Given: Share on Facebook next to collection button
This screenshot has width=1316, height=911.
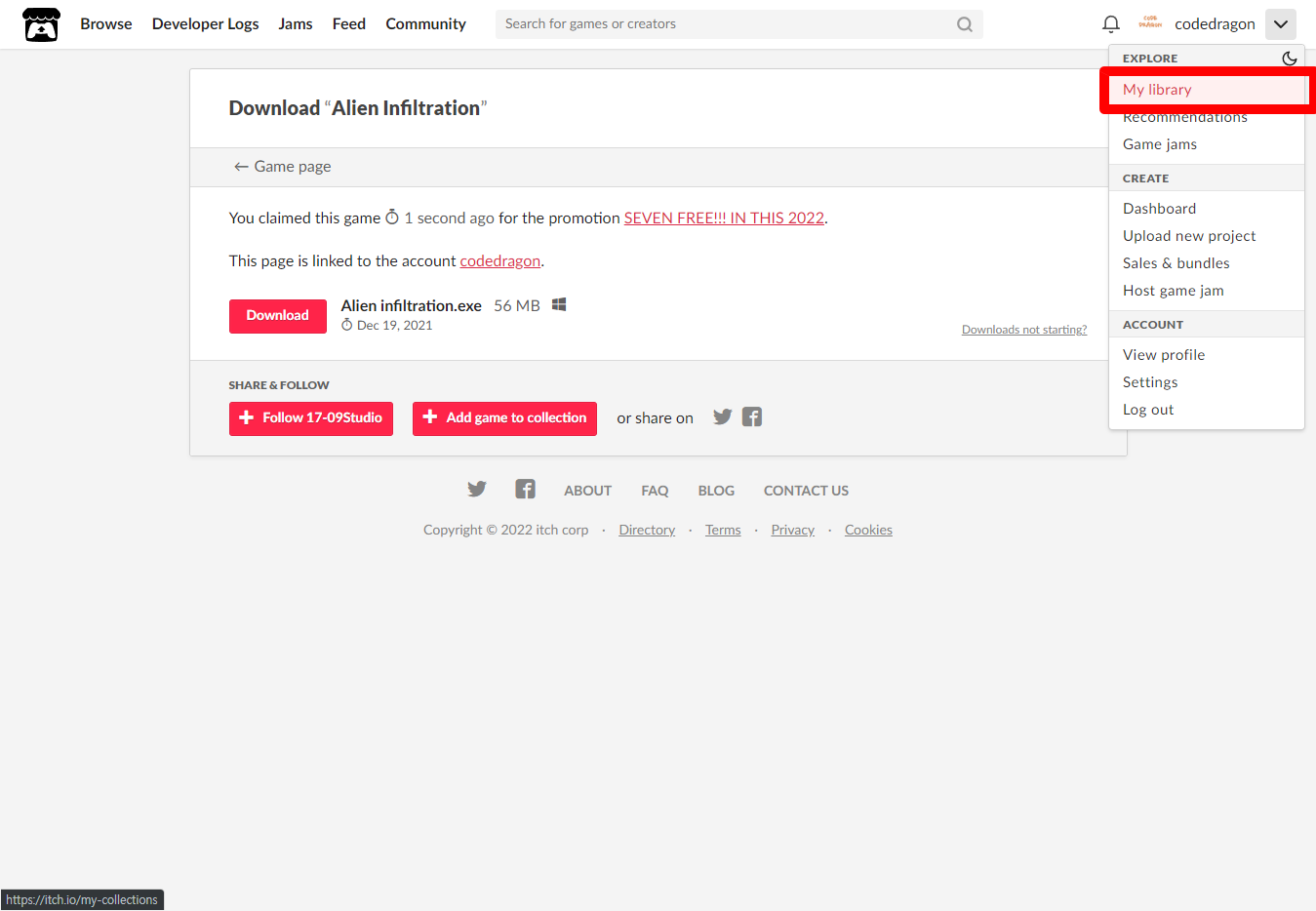Looking at the screenshot, I should (x=752, y=416).
